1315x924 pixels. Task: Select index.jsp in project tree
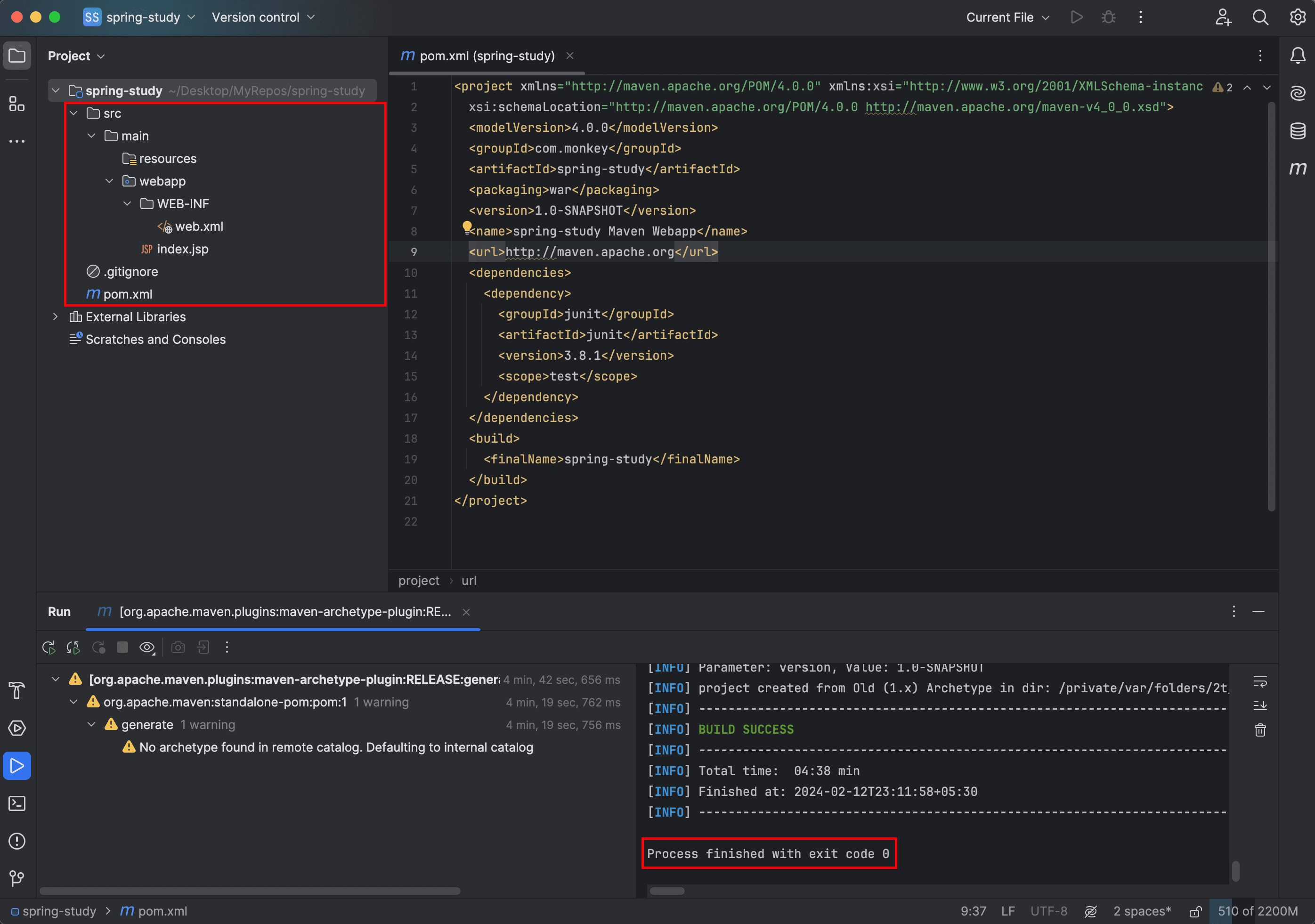[174, 249]
